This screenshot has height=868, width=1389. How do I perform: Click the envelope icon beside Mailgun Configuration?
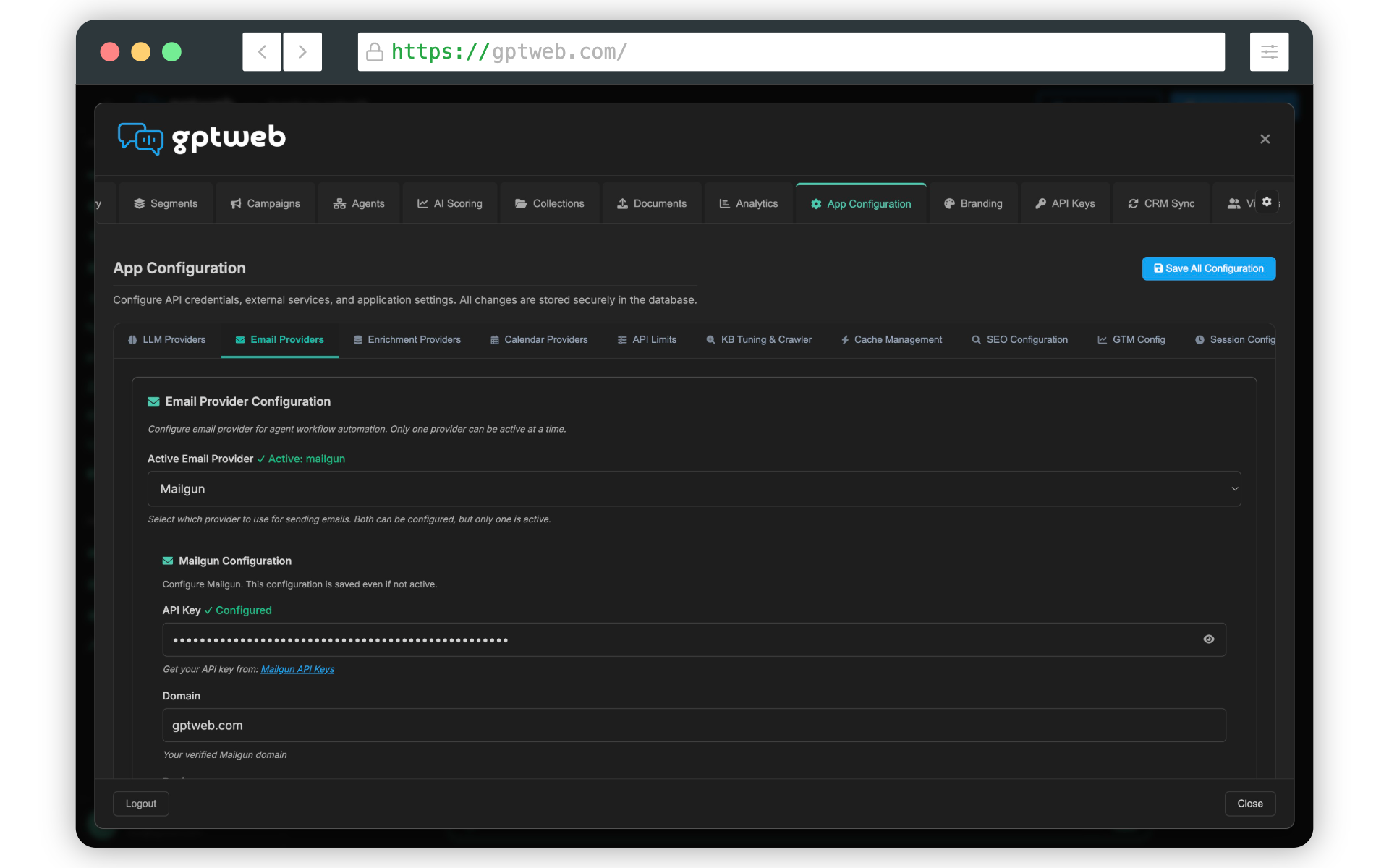click(x=168, y=561)
